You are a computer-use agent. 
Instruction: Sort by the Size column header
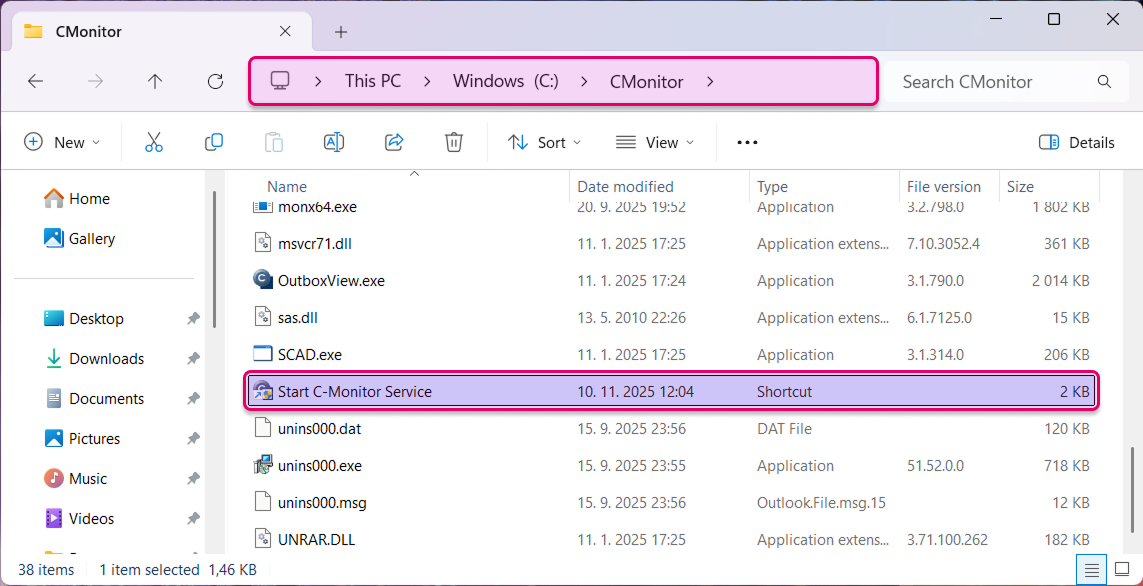(x=1021, y=187)
